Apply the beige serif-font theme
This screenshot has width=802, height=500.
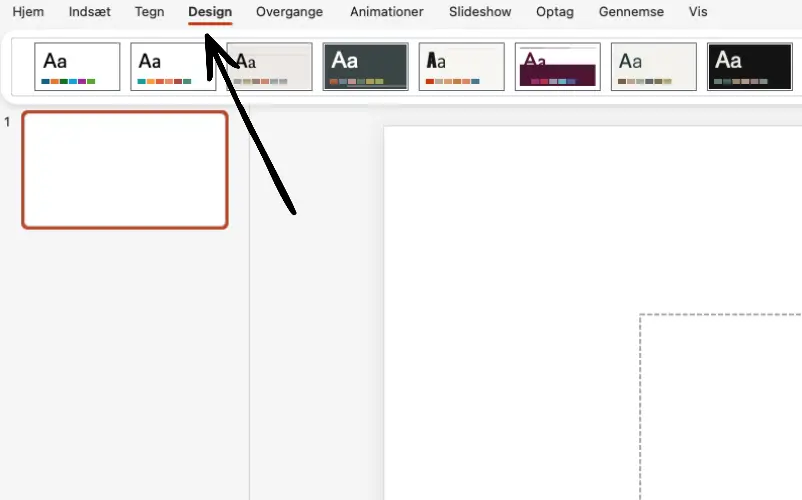(x=270, y=66)
